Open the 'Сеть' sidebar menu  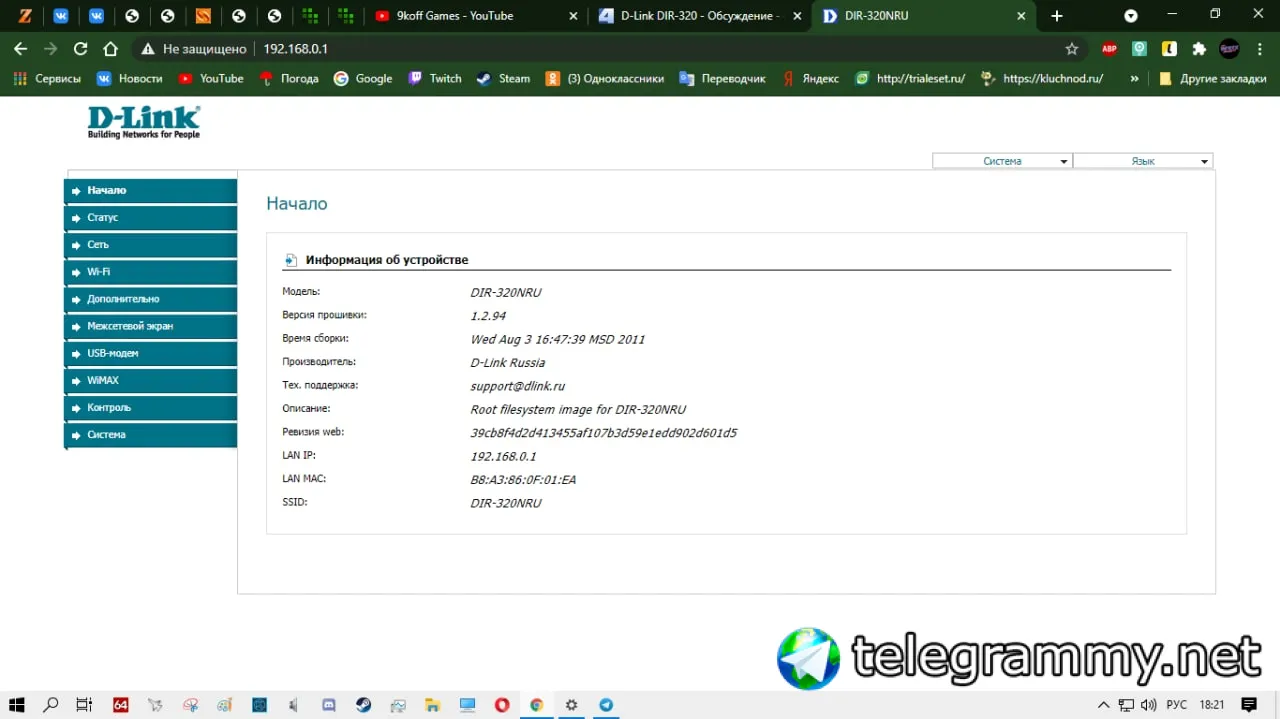point(151,244)
